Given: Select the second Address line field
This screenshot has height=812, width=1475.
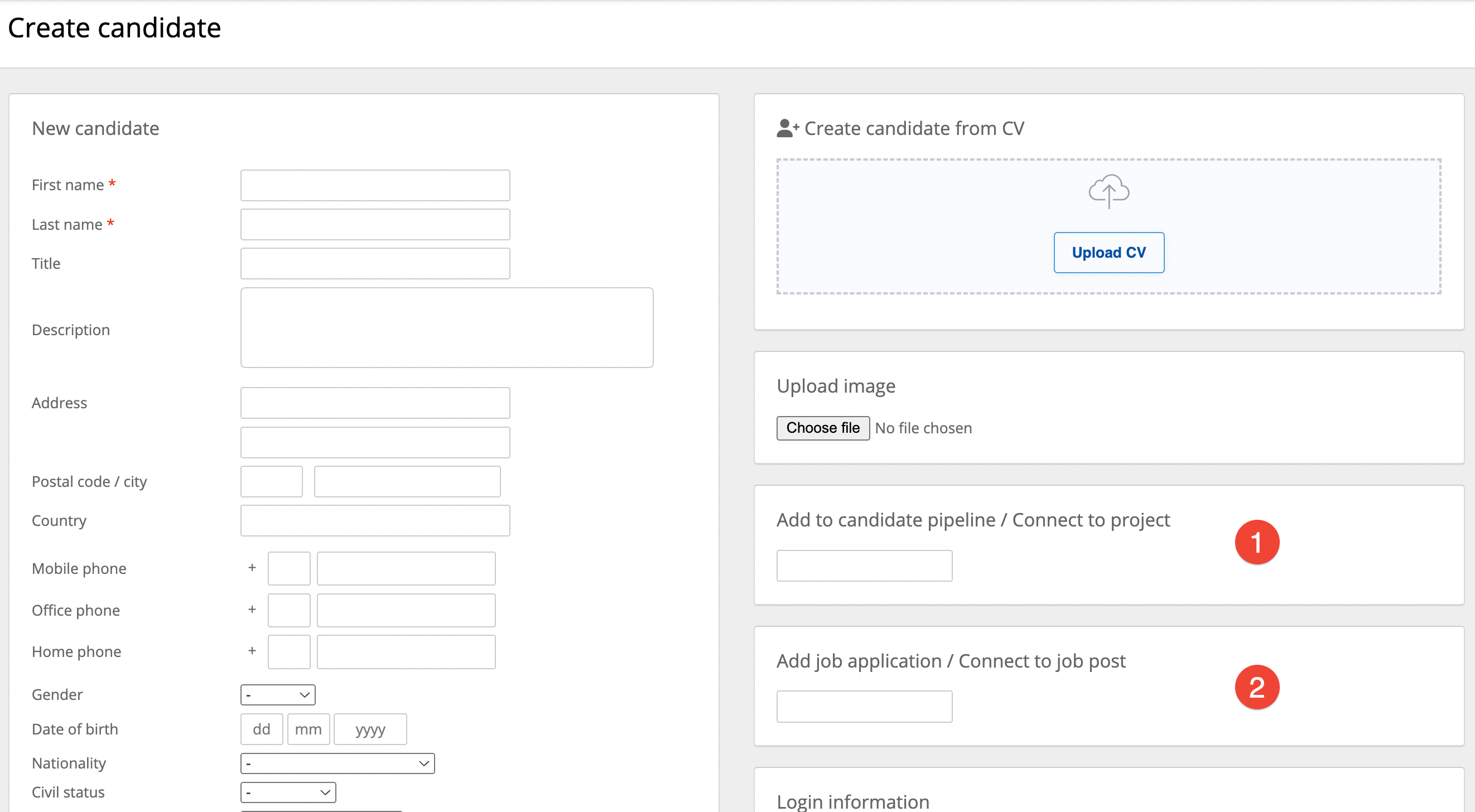Looking at the screenshot, I should (375, 442).
